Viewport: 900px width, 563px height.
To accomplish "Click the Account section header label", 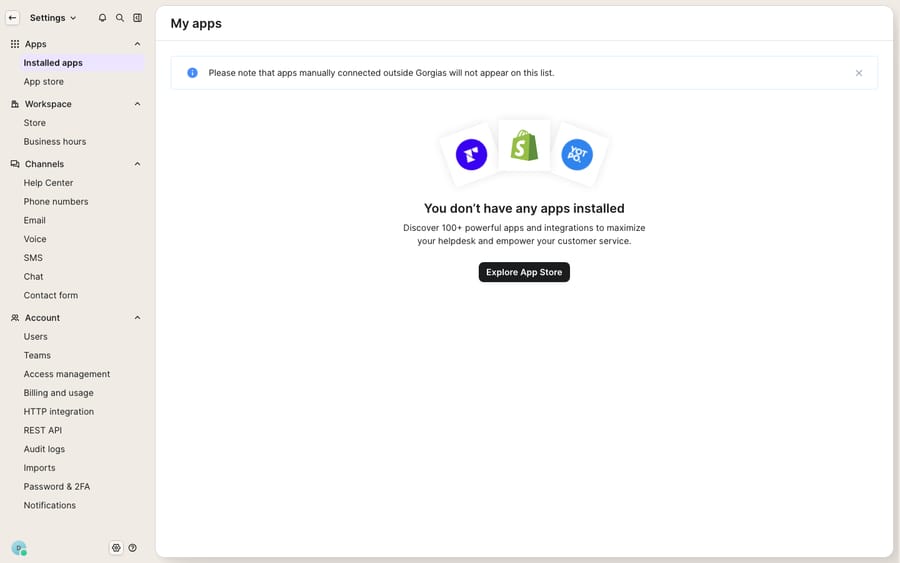I will click(42, 317).
